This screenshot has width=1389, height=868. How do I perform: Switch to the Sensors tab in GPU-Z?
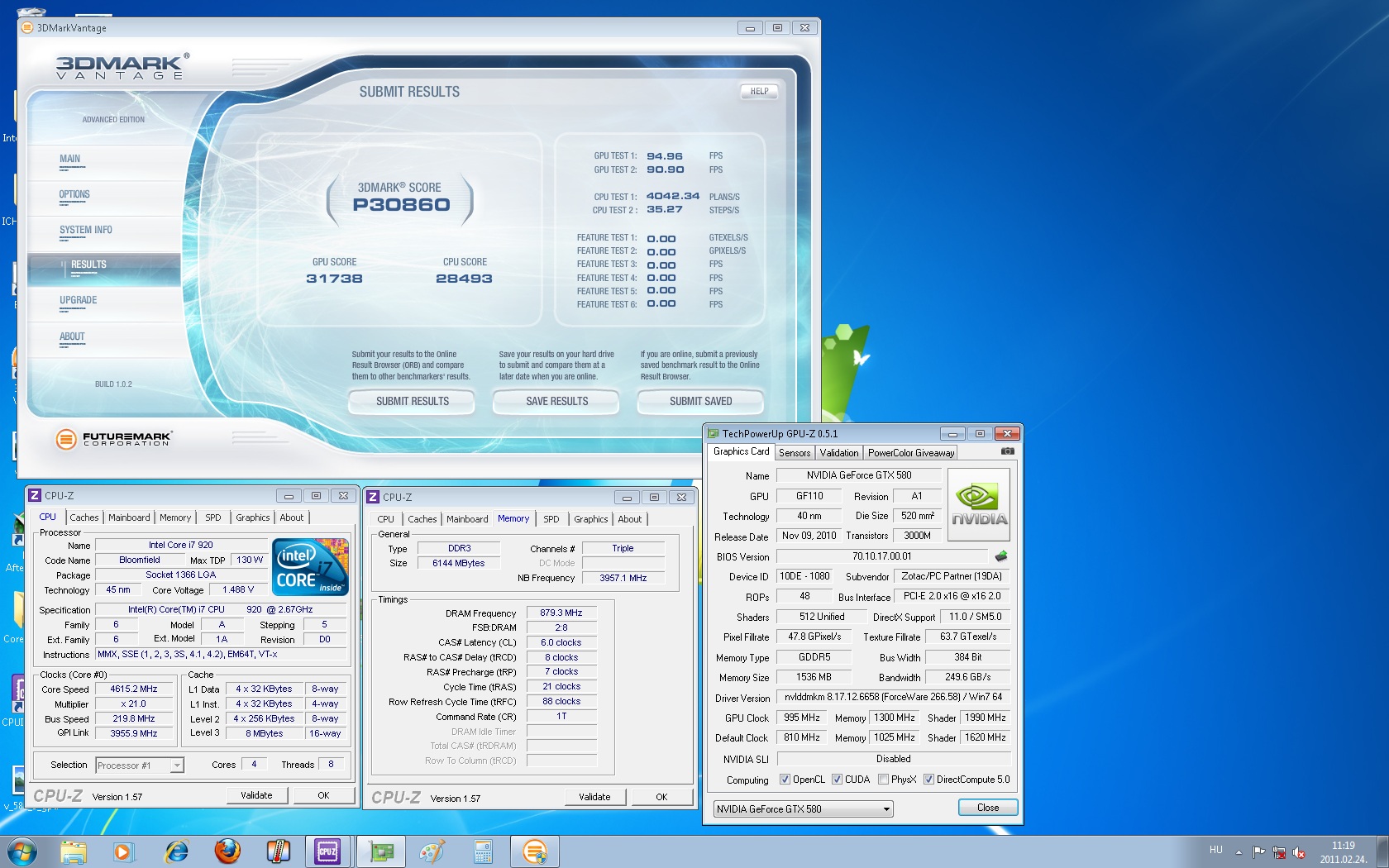tap(795, 452)
